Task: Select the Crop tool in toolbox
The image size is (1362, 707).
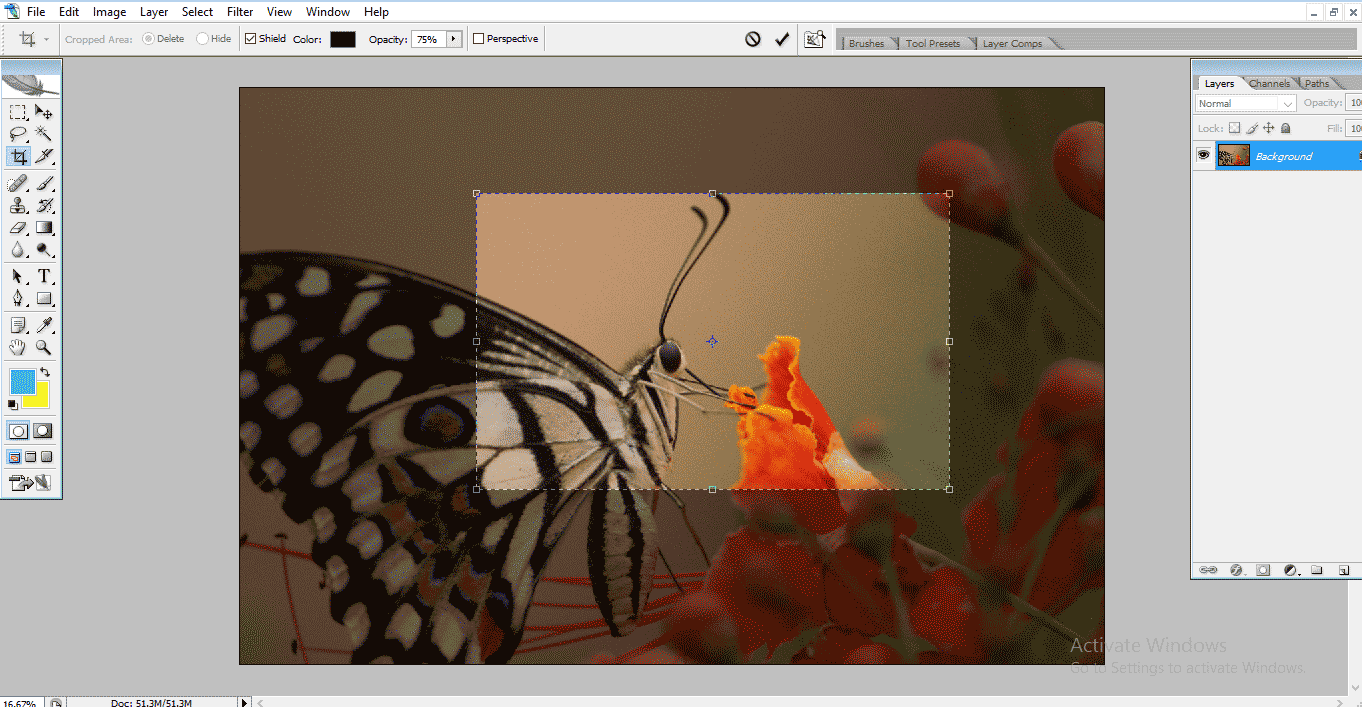Action: [18, 156]
